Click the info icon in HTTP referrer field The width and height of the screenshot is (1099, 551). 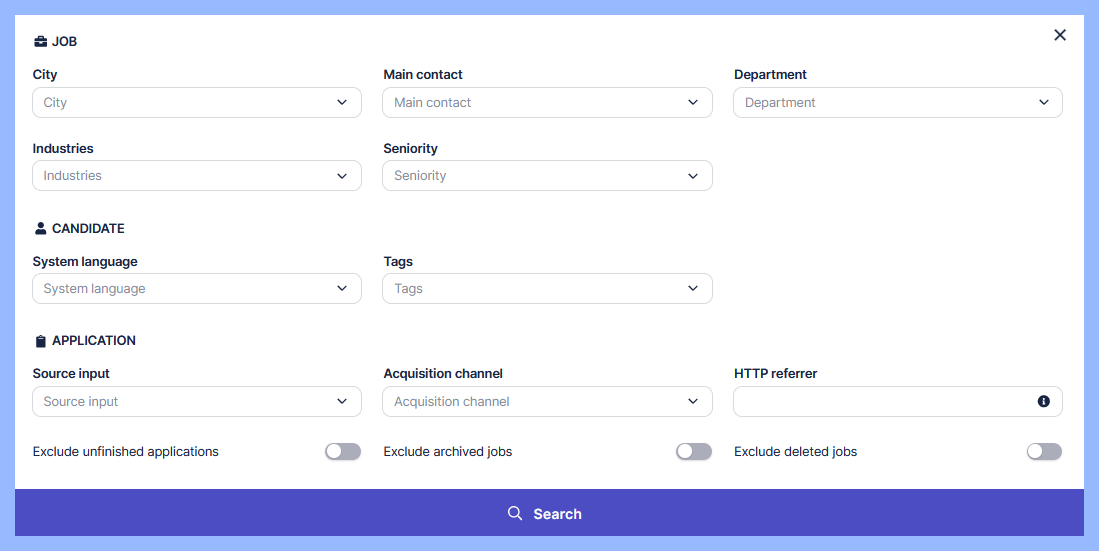click(1043, 401)
